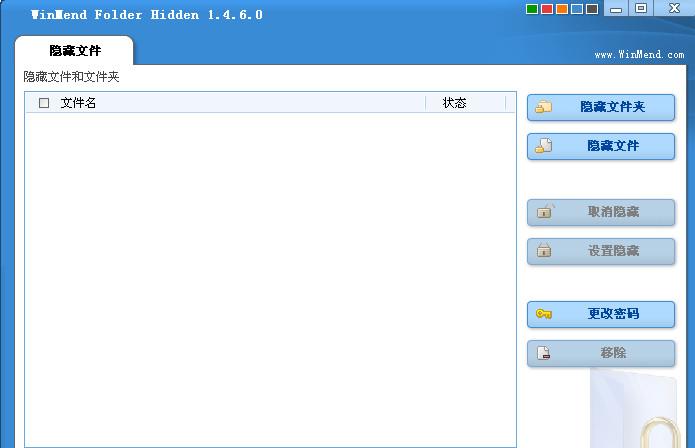Click the 状态 column header

pos(465,103)
